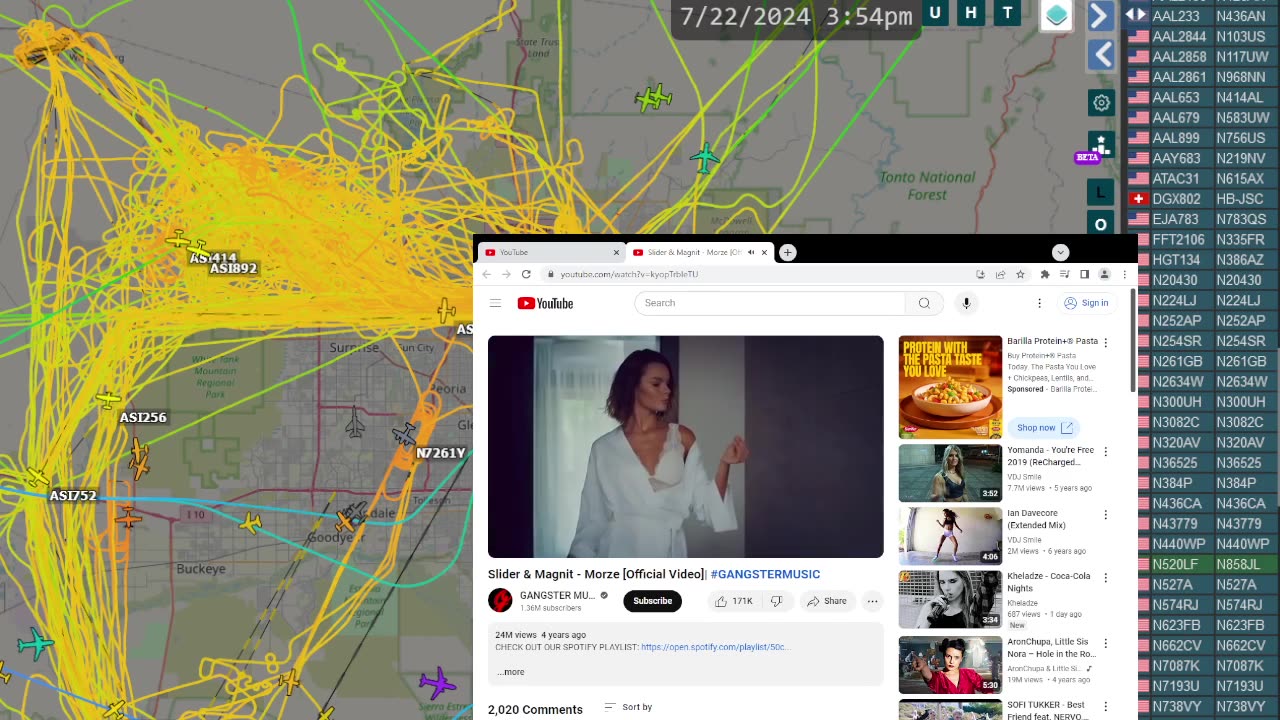Select AAL2844 row in aircraft list
The height and width of the screenshot is (720, 1280).
tap(1202, 37)
